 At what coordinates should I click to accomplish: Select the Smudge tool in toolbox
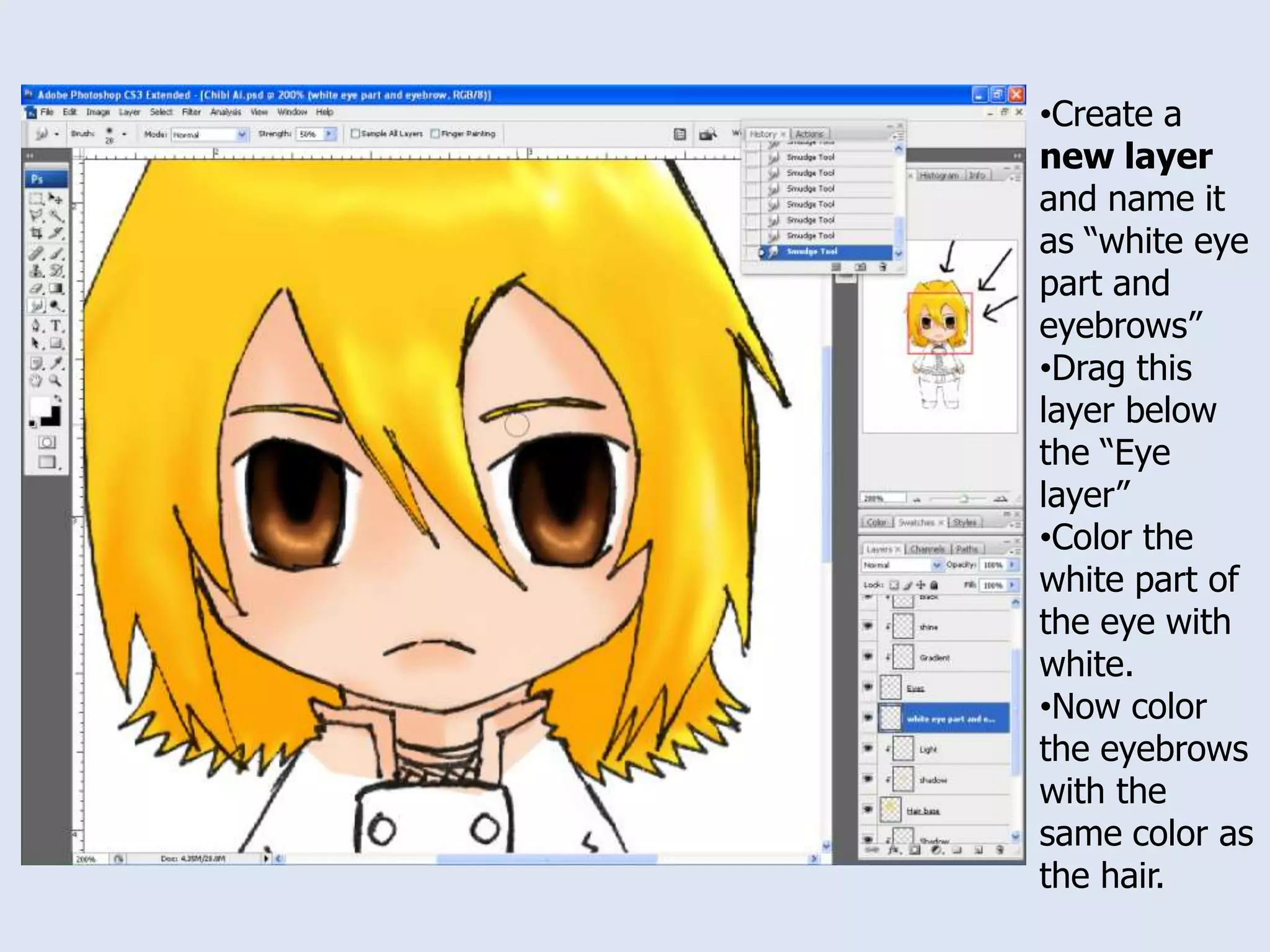coord(37,306)
